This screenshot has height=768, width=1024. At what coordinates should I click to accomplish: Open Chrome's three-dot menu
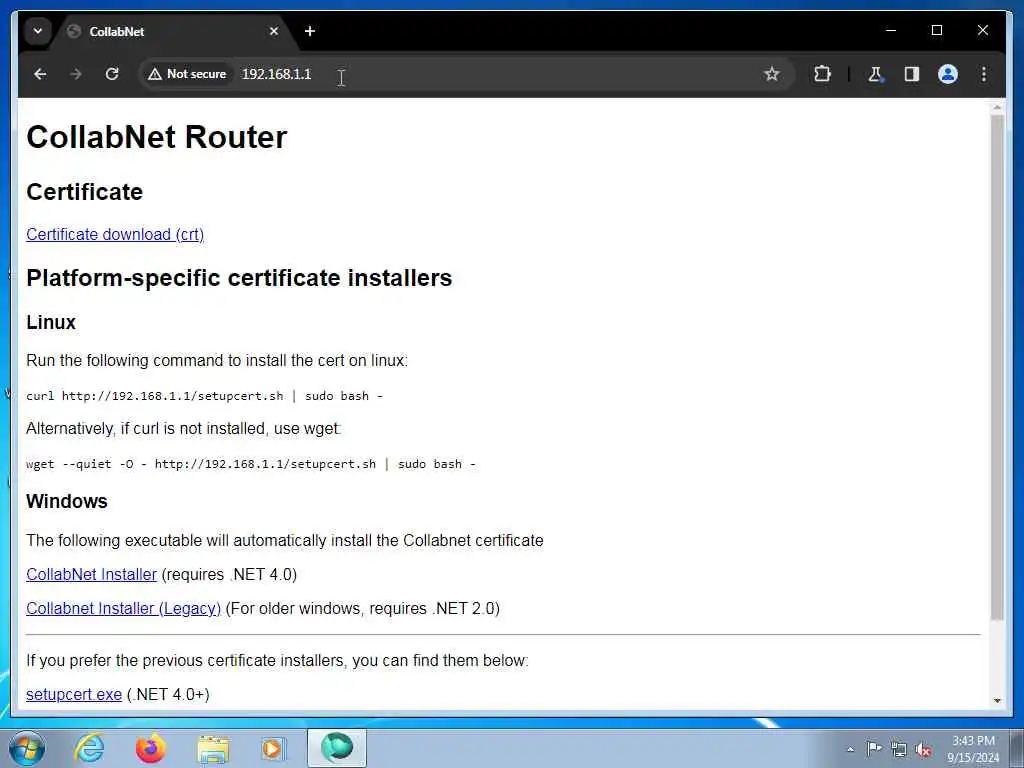[984, 74]
